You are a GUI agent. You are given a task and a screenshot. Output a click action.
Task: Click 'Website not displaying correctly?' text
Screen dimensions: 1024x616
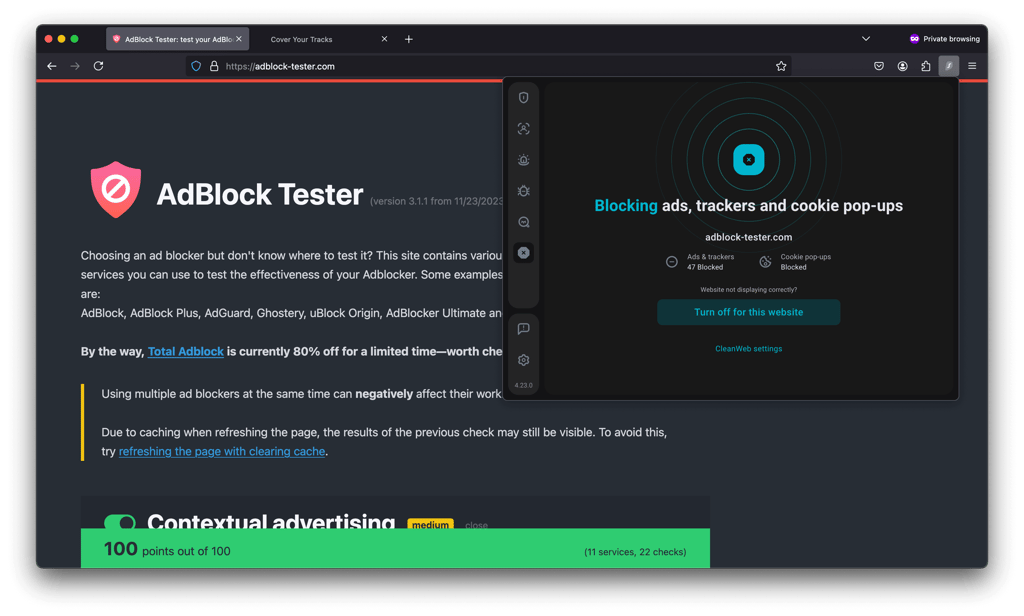(x=748, y=289)
